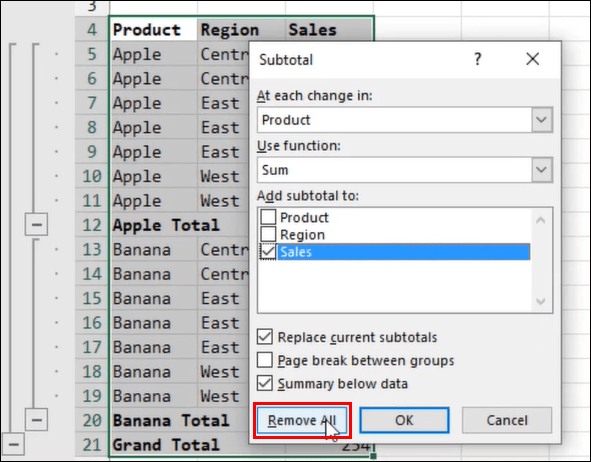Click the Remove All button
The height and width of the screenshot is (462, 591).
click(302, 420)
